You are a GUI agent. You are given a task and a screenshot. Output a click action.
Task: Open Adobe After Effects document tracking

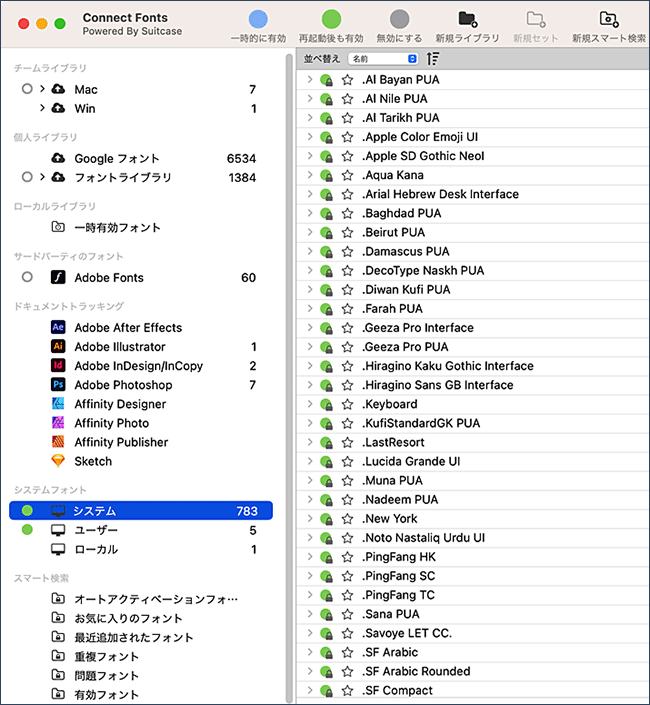point(128,327)
